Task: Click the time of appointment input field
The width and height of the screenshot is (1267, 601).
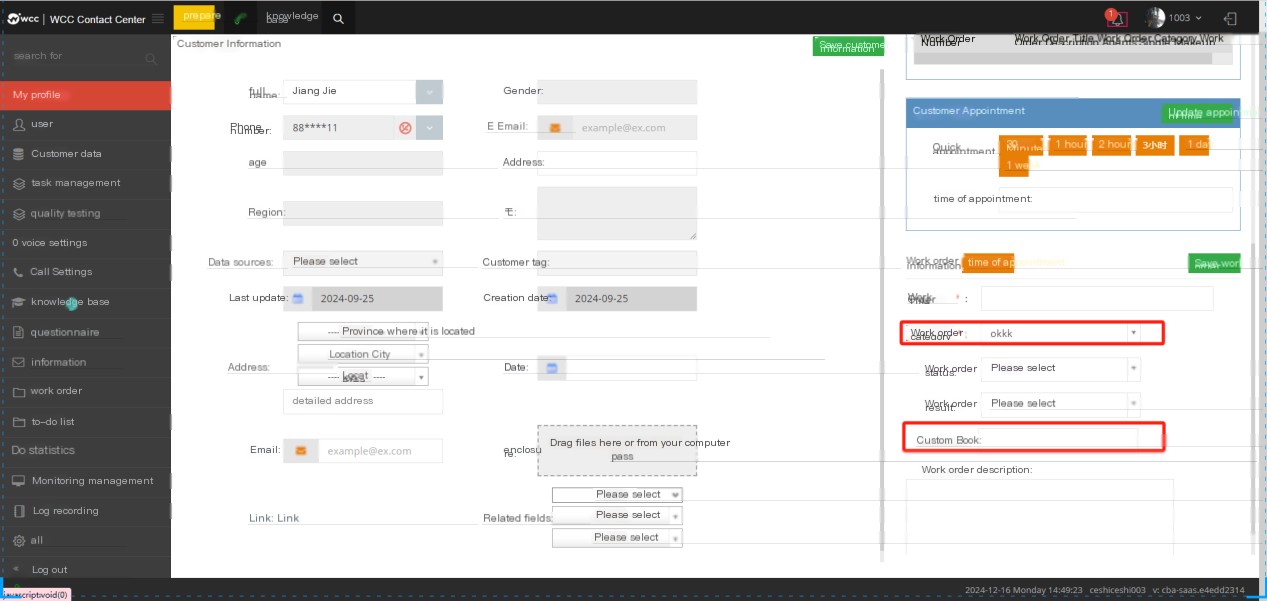Action: pos(1115,199)
